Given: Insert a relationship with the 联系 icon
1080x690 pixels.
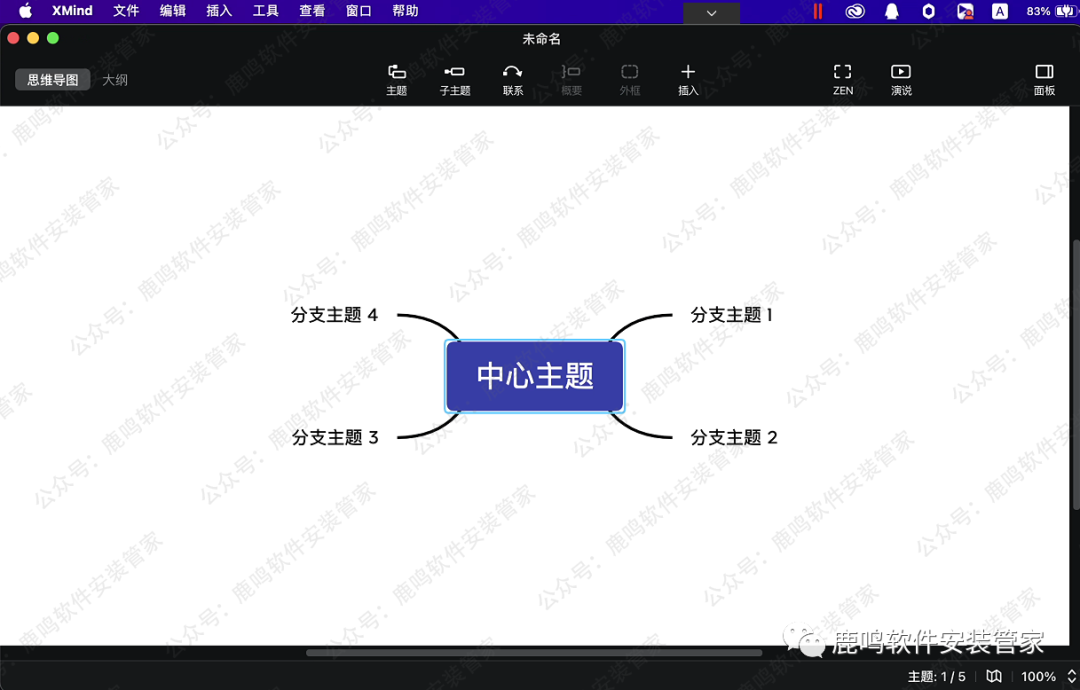Looking at the screenshot, I should coord(512,79).
